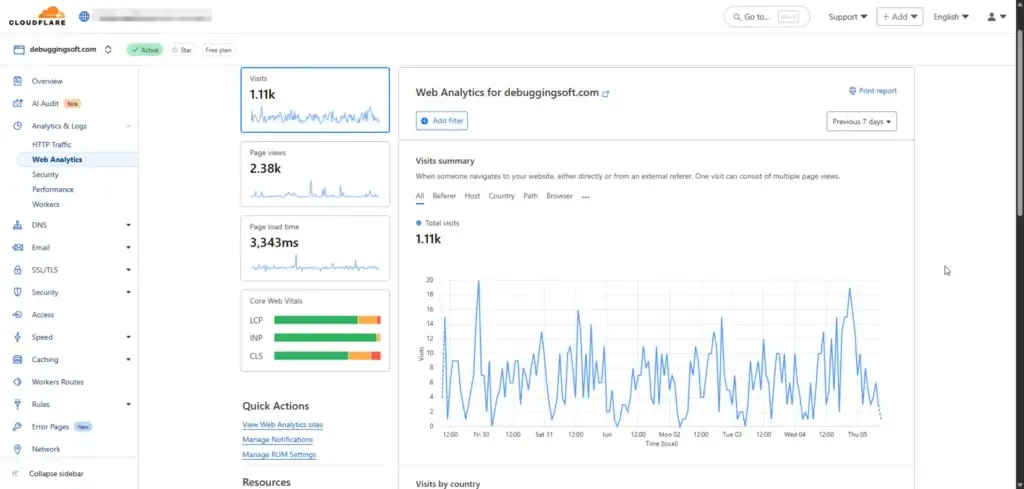
Task: Click the Print report link
Action: pyautogui.click(x=872, y=91)
